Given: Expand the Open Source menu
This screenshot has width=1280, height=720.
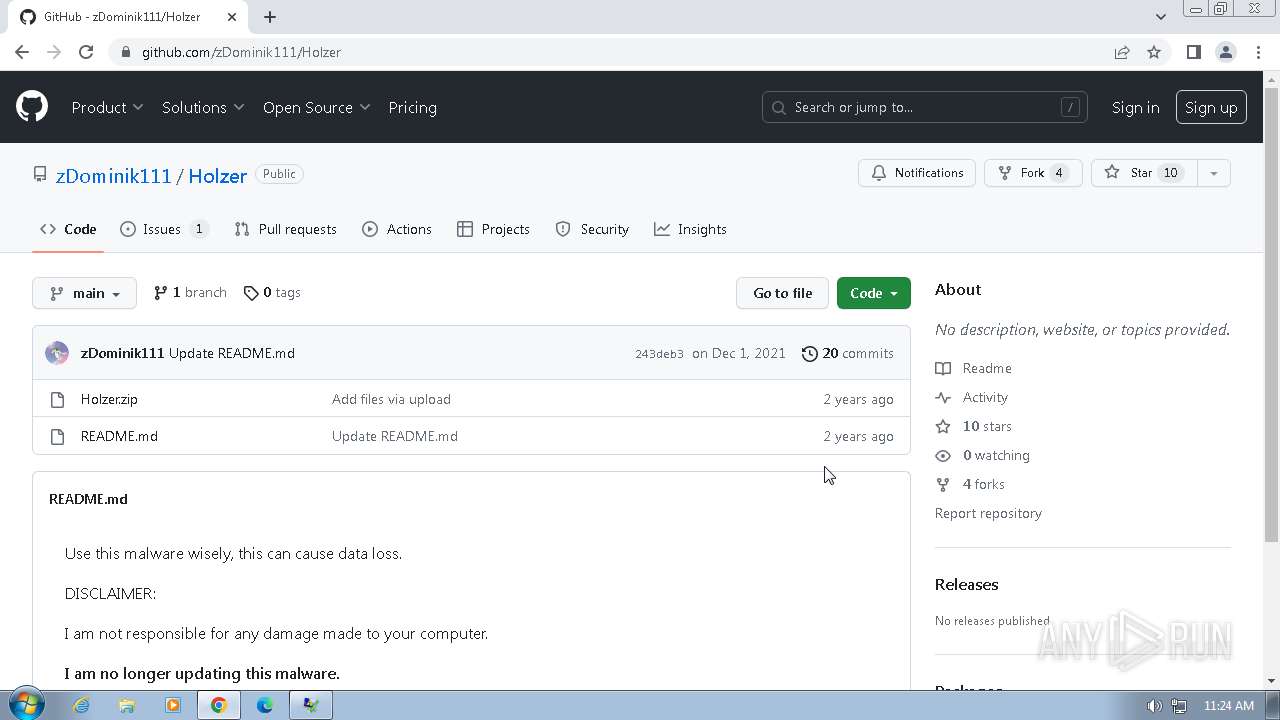Looking at the screenshot, I should [x=317, y=107].
